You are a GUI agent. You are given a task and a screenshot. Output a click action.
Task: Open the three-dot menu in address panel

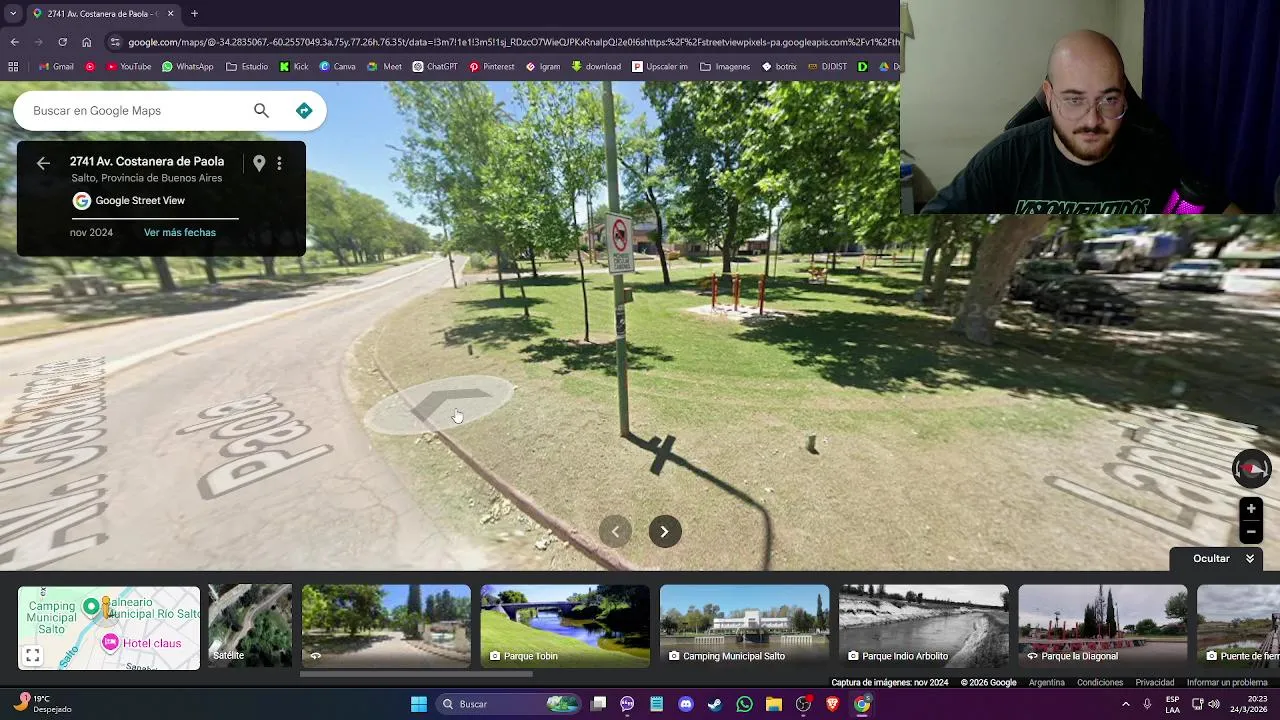(279, 163)
